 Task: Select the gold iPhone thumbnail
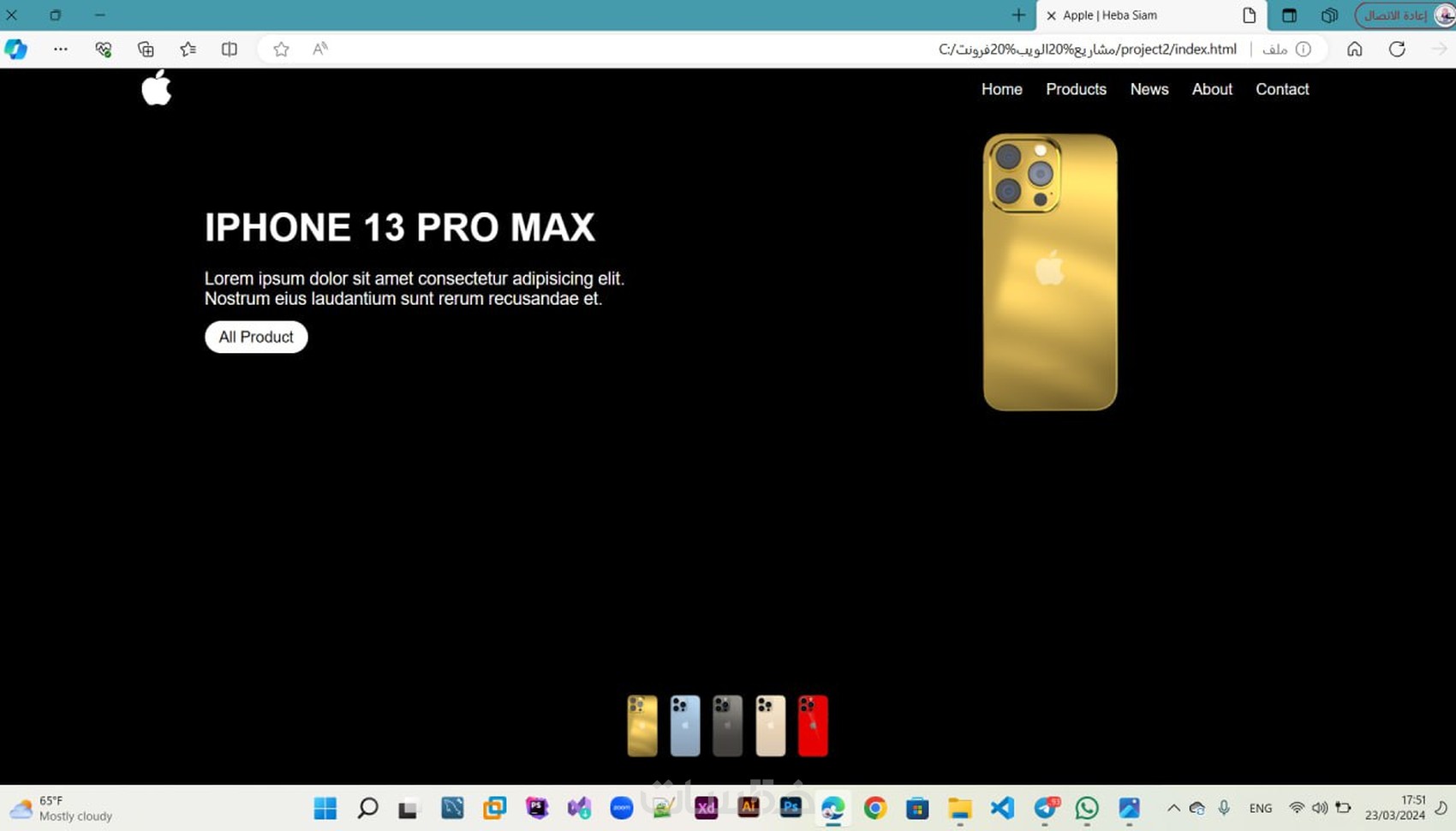[x=642, y=726]
